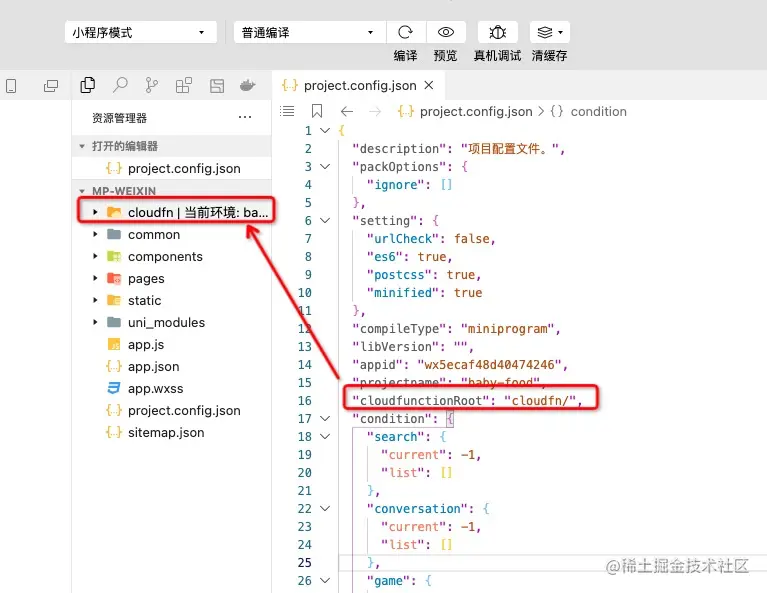Image resolution: width=767 pixels, height=593 pixels.
Task: Fold packOptions at line 3
Action: point(325,167)
